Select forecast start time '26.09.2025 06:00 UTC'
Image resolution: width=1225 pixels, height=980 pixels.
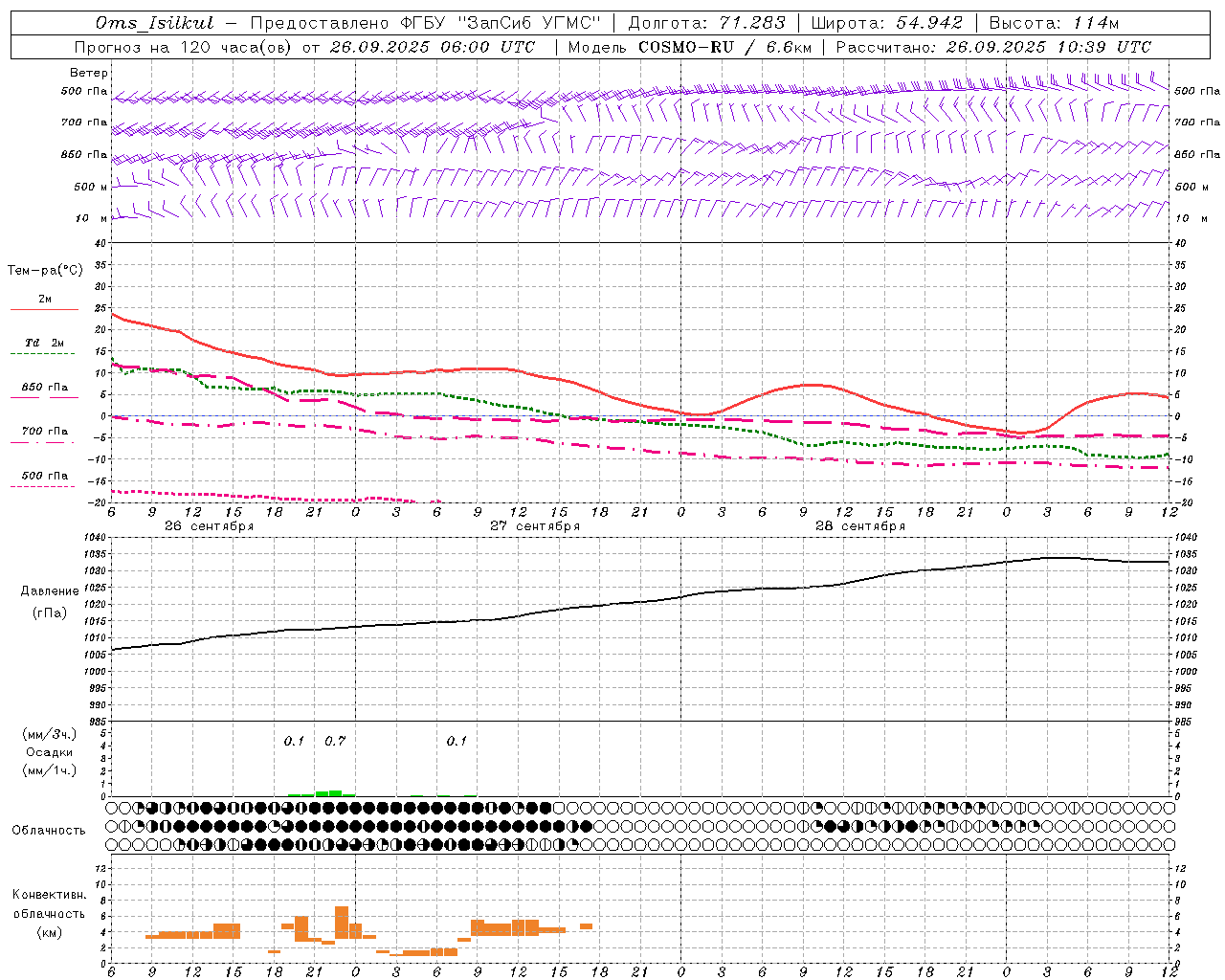432,47
